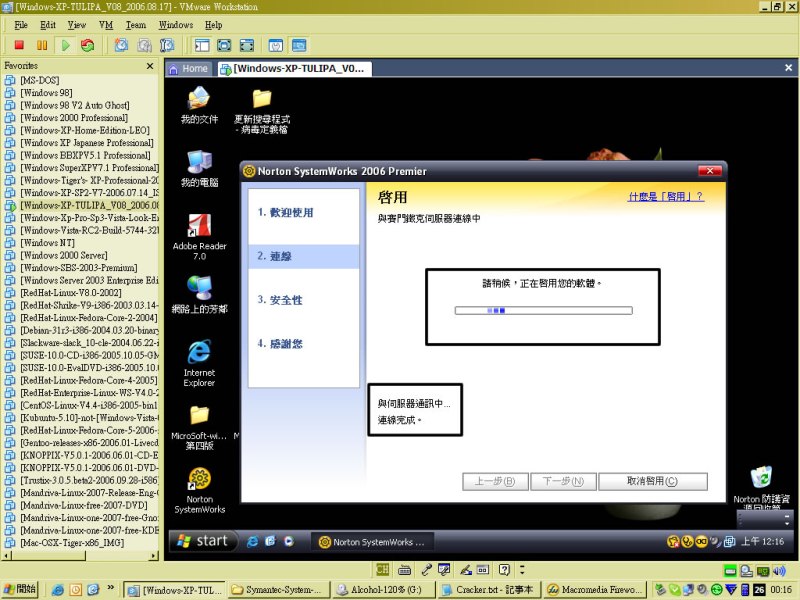Select [Windows NT] in Favorites
Viewport: 800px width, 600px height.
pos(47,243)
